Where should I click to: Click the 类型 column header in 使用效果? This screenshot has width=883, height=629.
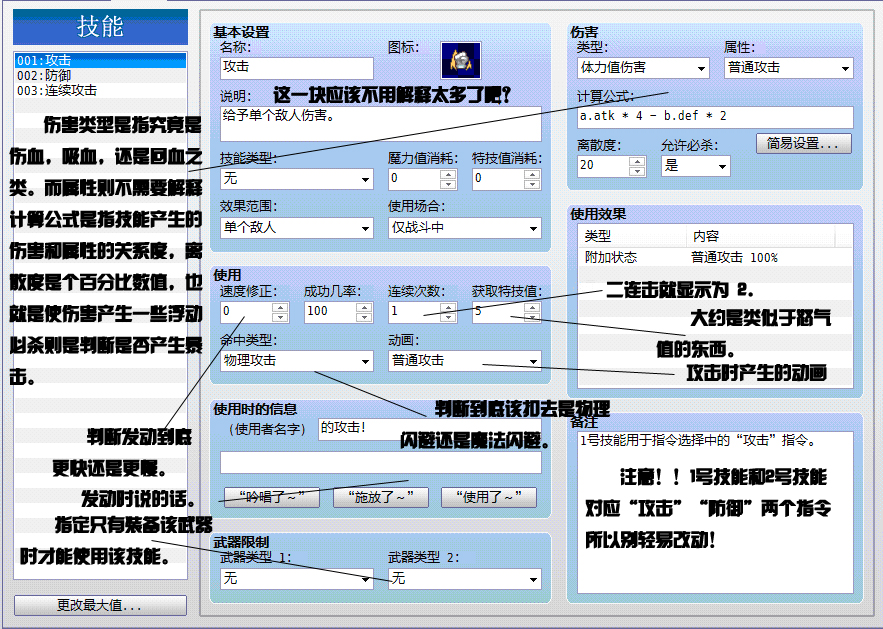coord(632,236)
